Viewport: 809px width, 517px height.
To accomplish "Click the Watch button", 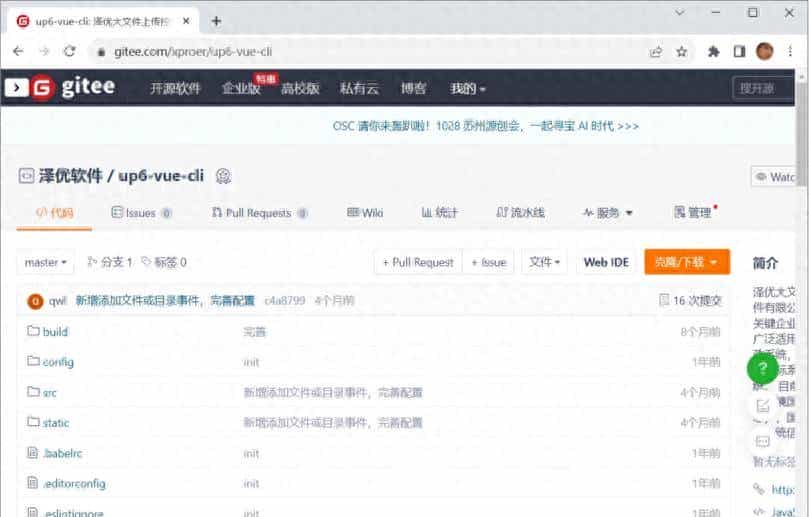I will point(773,177).
